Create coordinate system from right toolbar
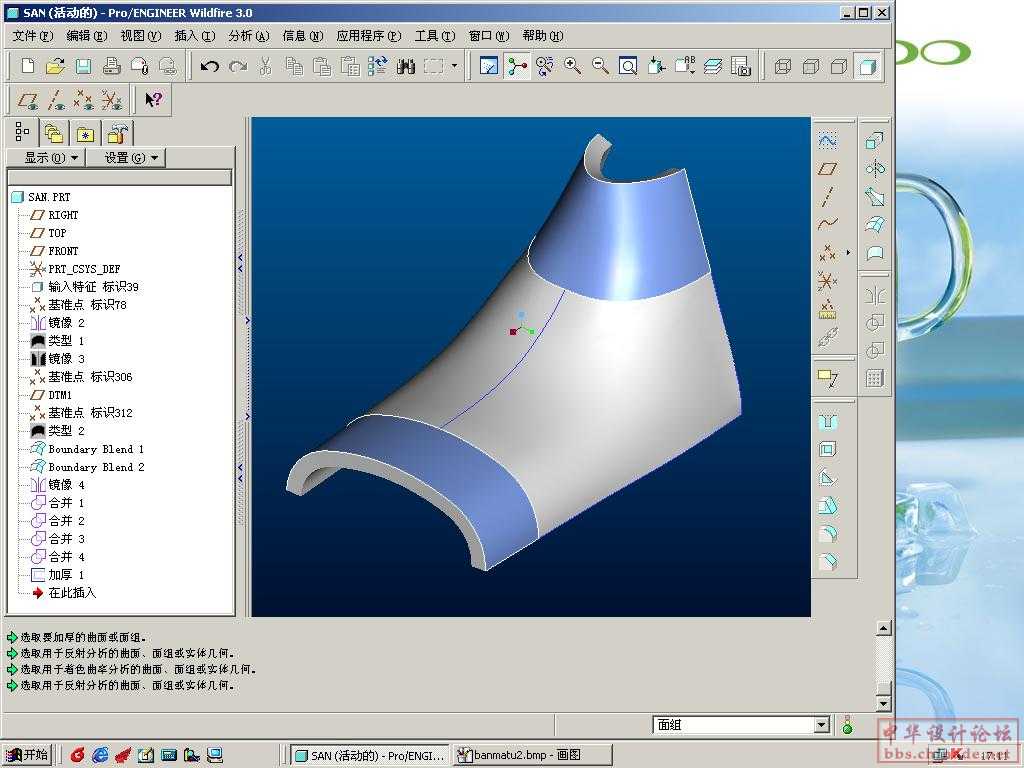The image size is (1024, 768). tap(827, 281)
